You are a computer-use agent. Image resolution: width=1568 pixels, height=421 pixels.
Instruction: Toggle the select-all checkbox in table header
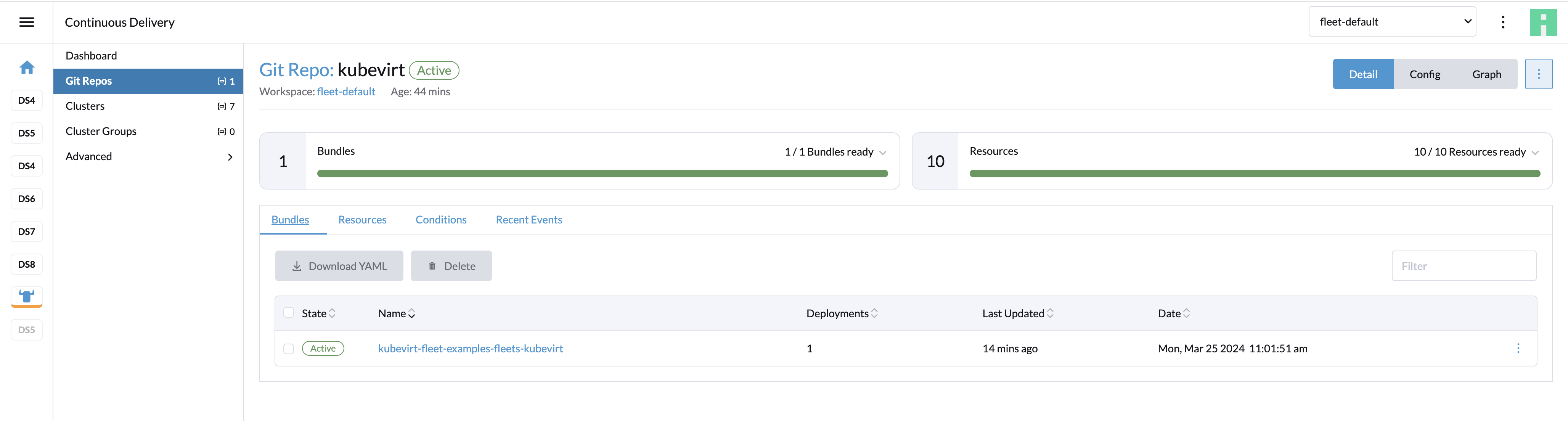point(289,313)
